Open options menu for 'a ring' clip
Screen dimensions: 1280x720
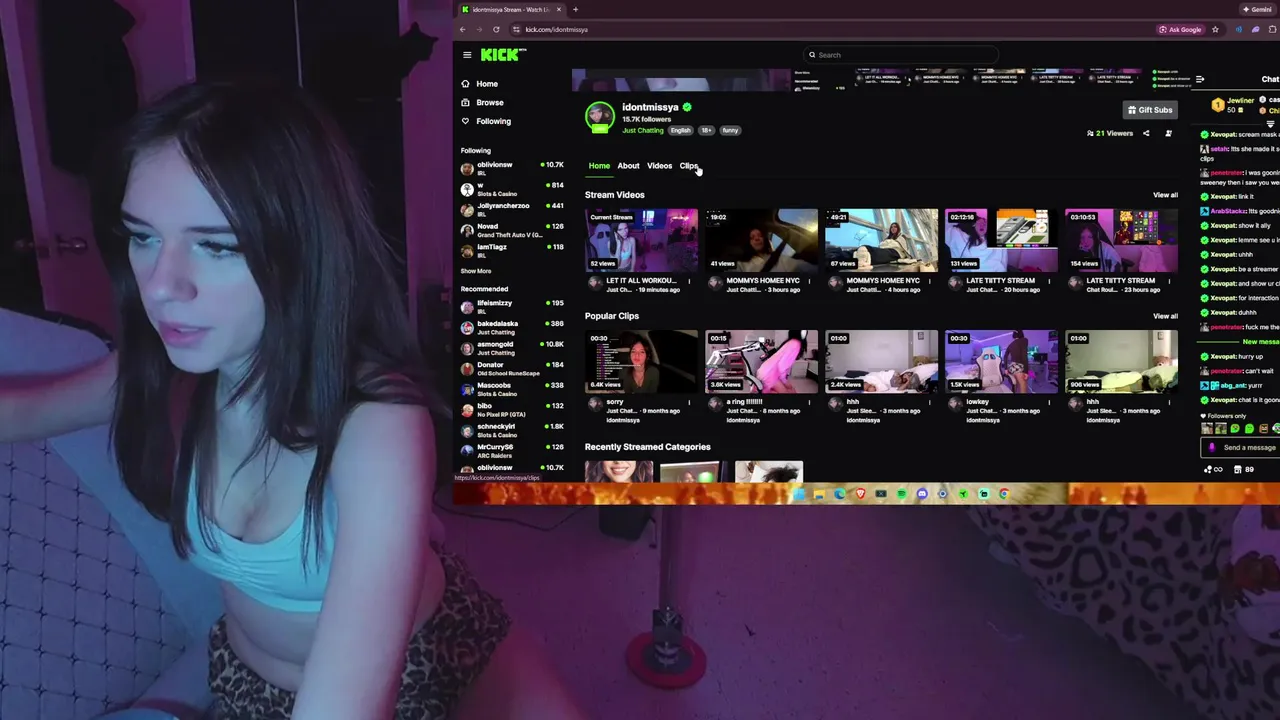809,402
